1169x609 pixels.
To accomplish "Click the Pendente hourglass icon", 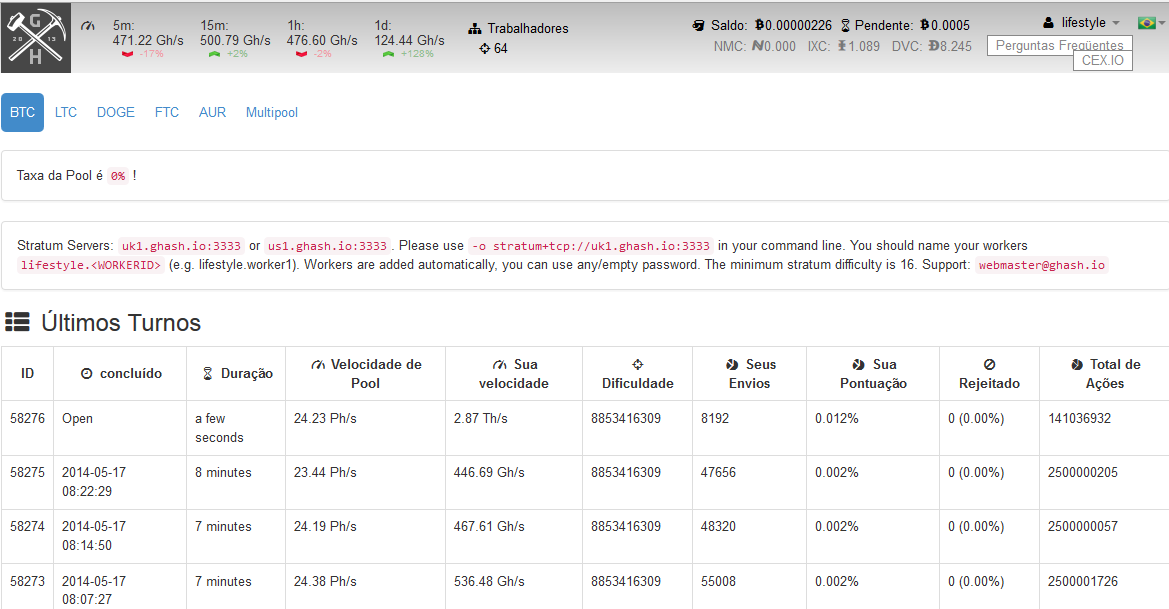I will tap(845, 25).
